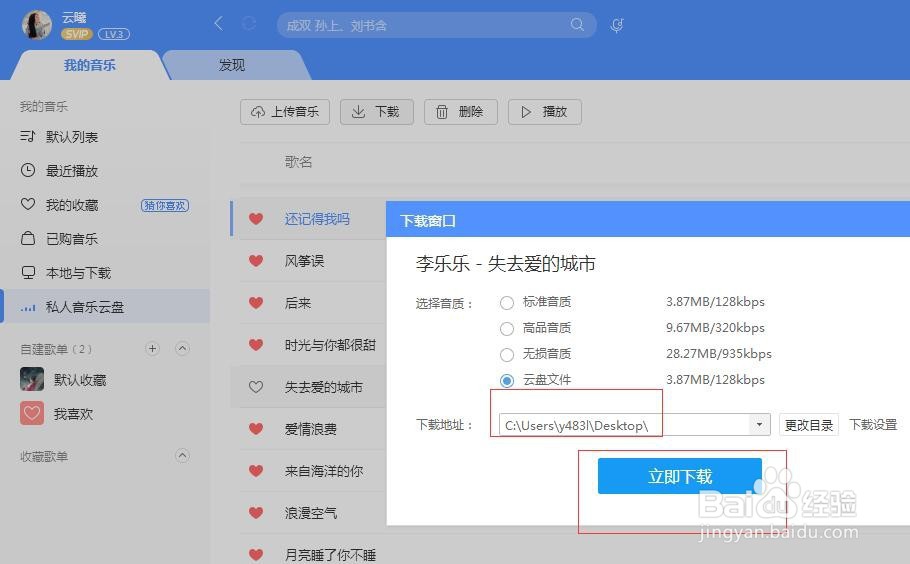Select the song 浪漫空气
910x564 pixels.
[310, 513]
